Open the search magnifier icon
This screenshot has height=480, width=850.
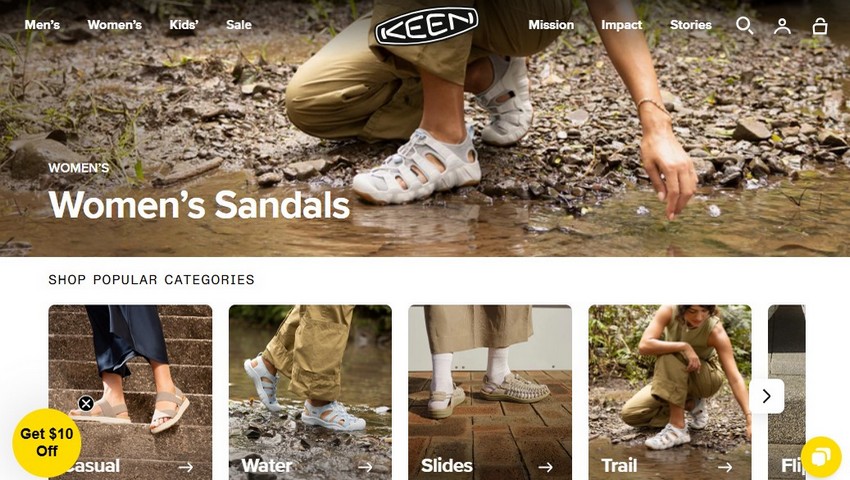coord(744,25)
